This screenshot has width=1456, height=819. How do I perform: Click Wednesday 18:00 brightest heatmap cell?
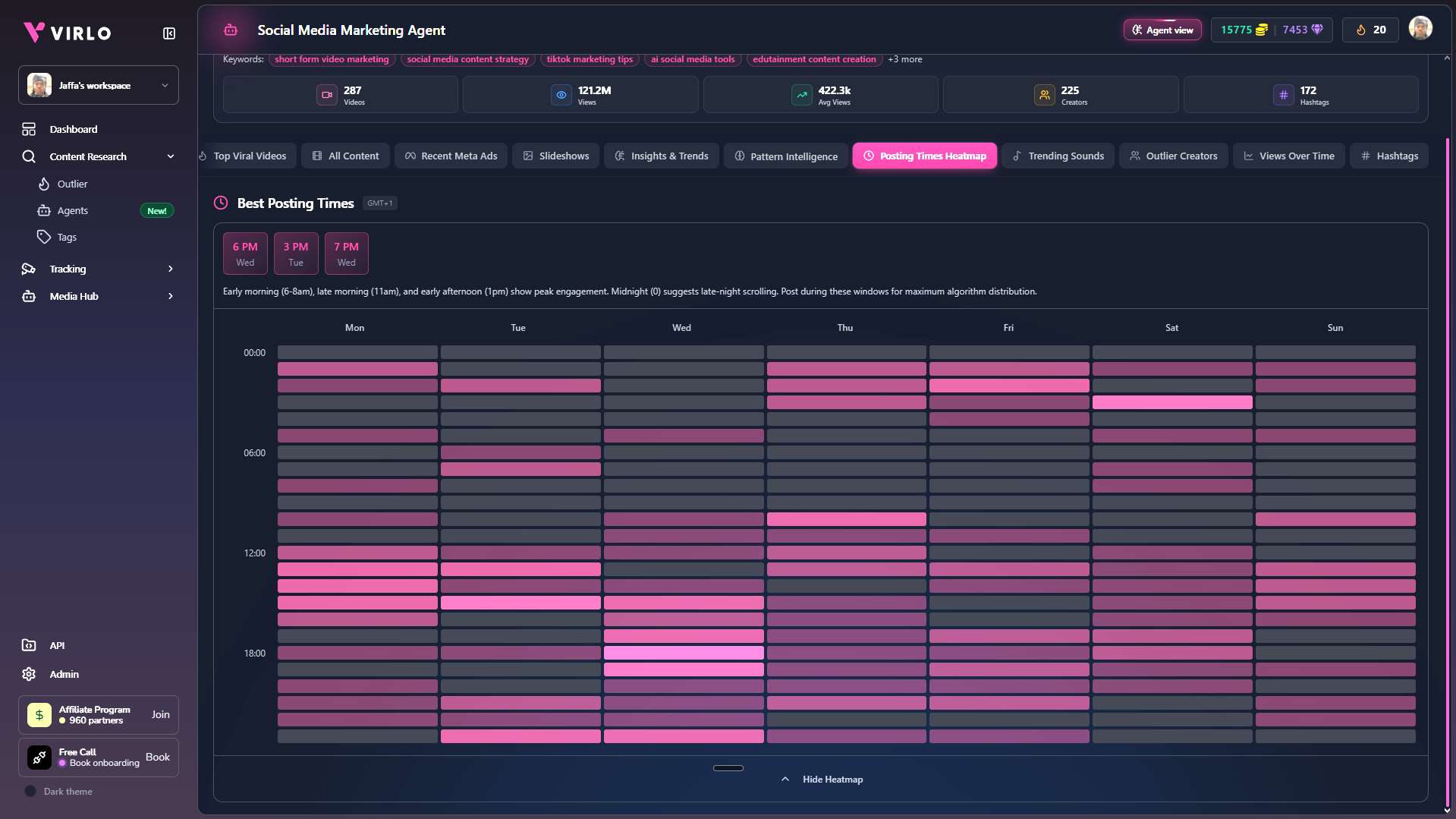click(x=684, y=653)
